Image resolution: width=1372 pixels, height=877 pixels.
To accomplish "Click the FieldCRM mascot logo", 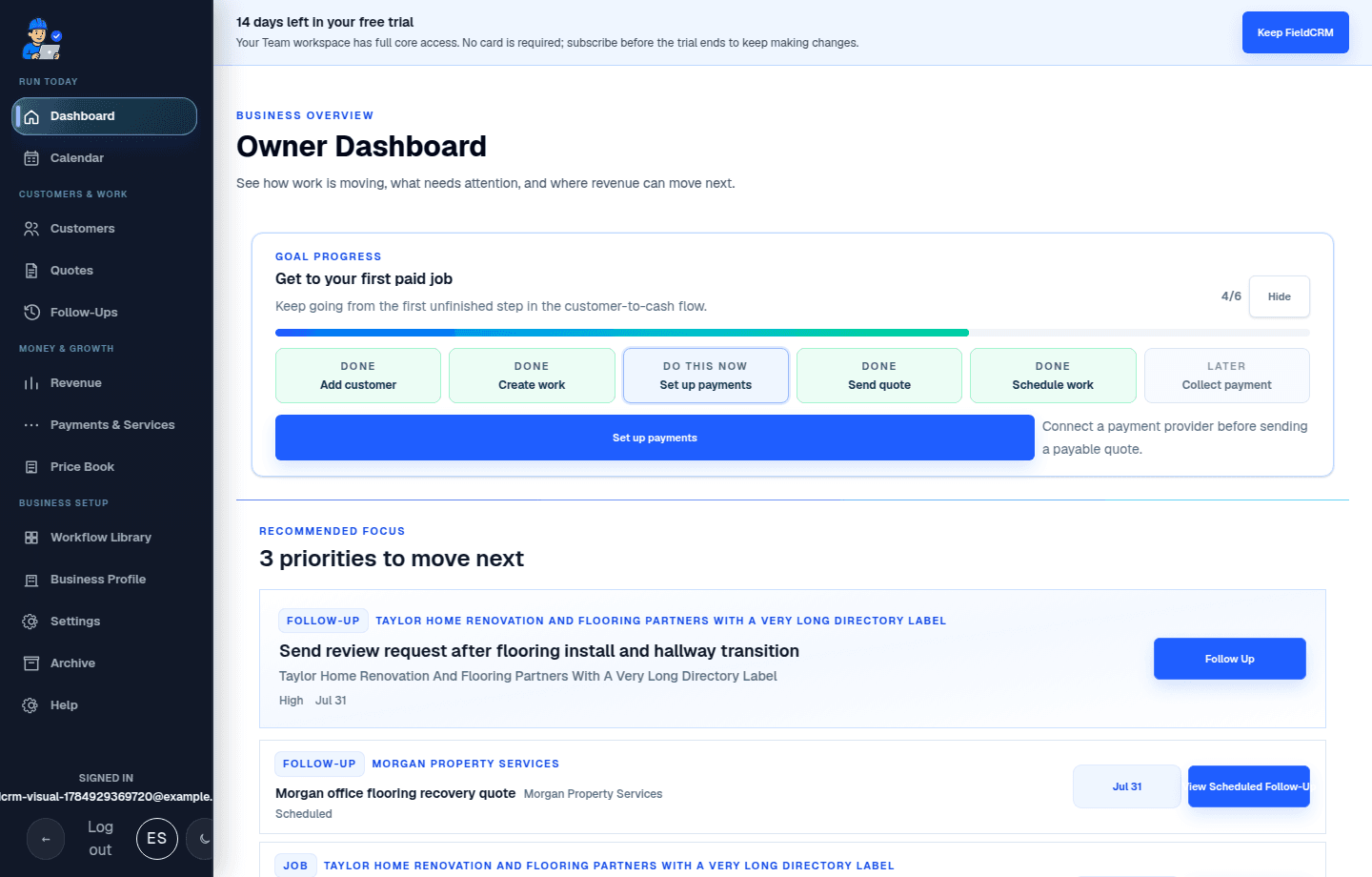I will coord(41,38).
